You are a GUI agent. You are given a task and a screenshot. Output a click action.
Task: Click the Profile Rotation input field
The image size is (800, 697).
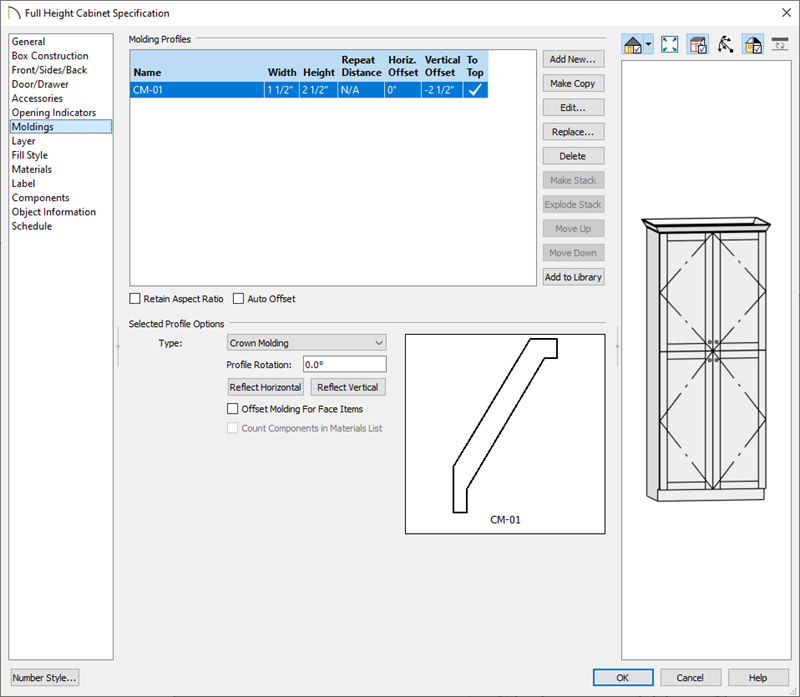pyautogui.click(x=344, y=365)
